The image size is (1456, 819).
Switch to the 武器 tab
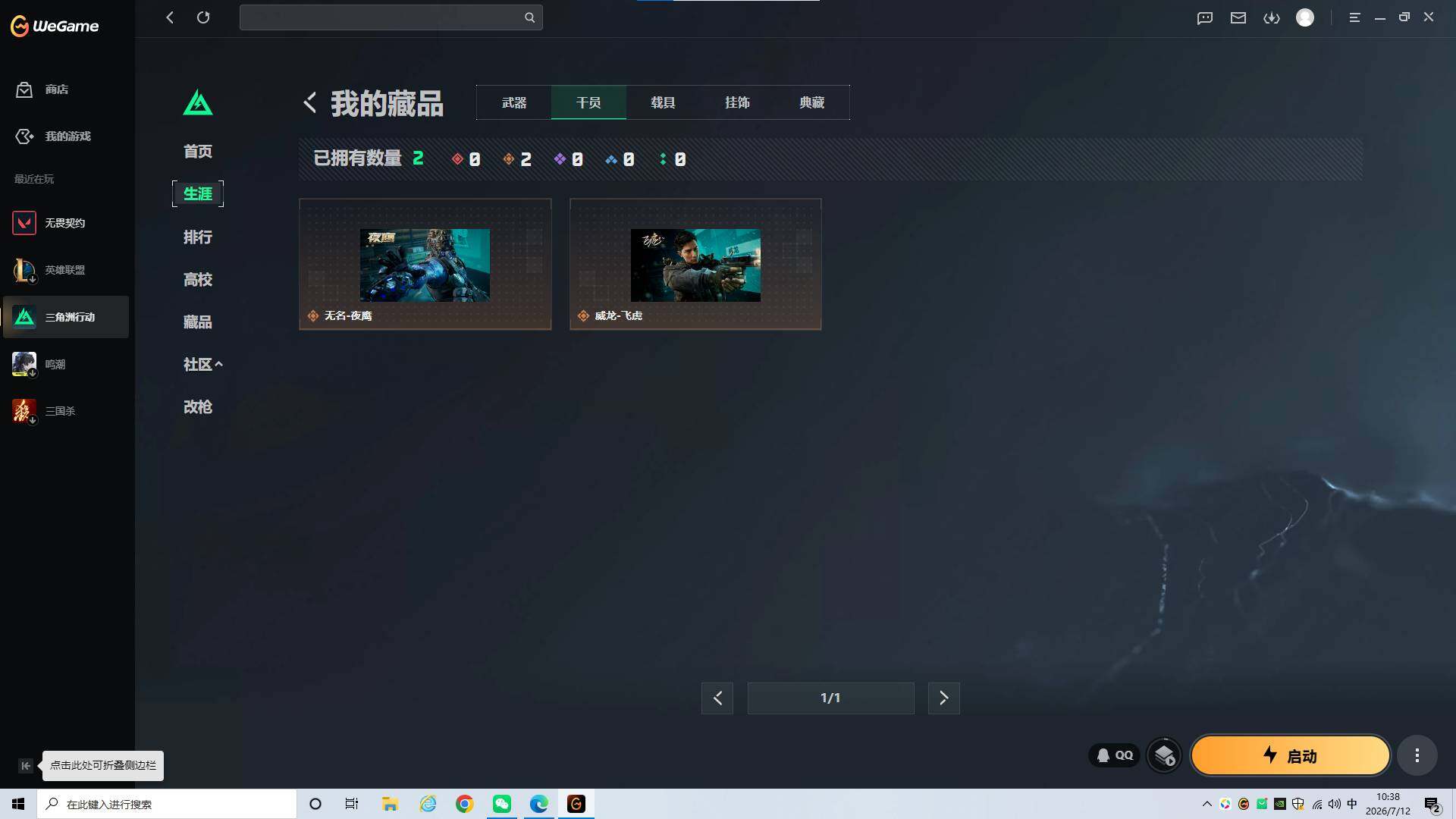click(x=514, y=102)
